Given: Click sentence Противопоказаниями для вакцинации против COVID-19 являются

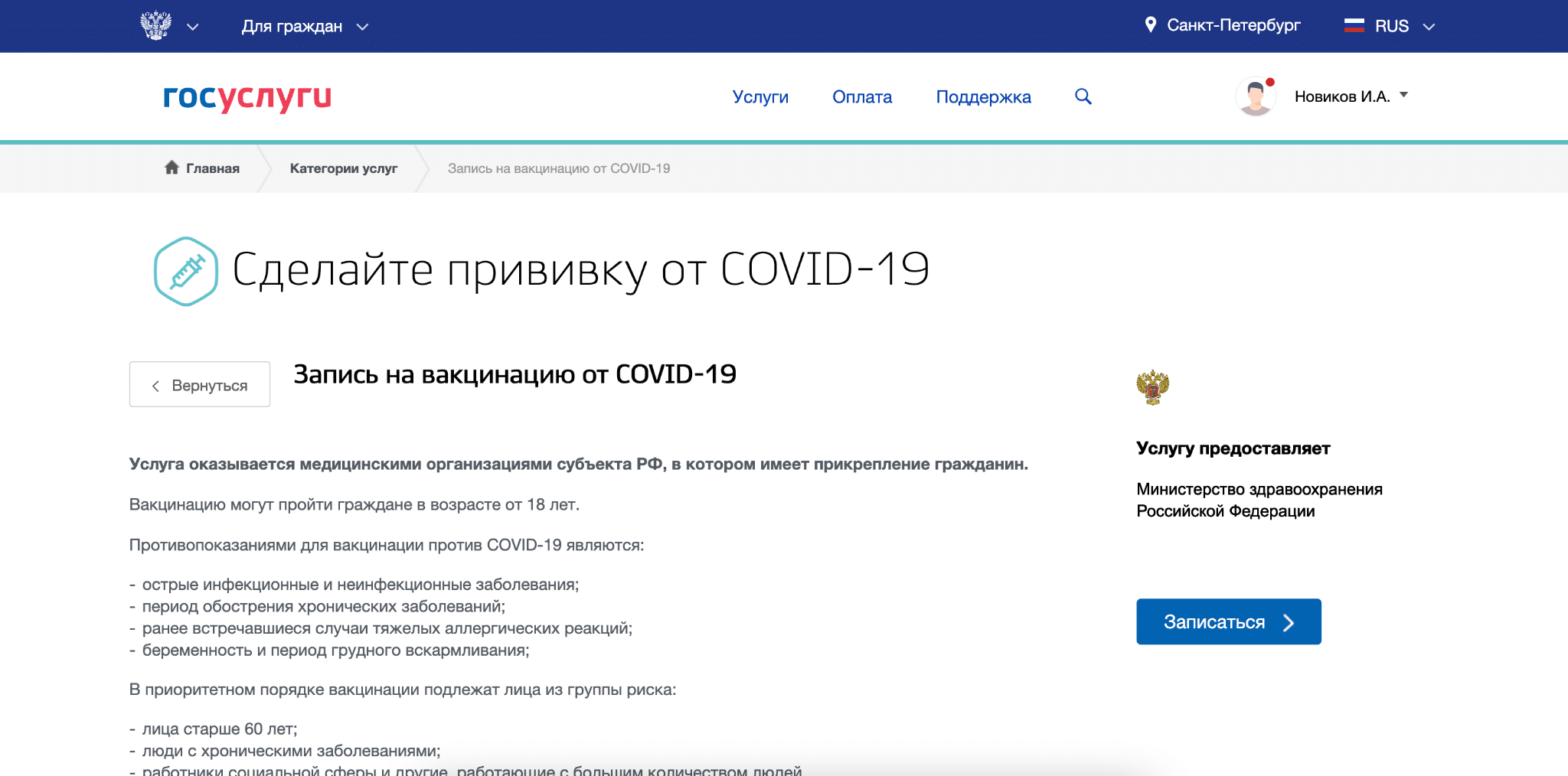Looking at the screenshot, I should [387, 545].
